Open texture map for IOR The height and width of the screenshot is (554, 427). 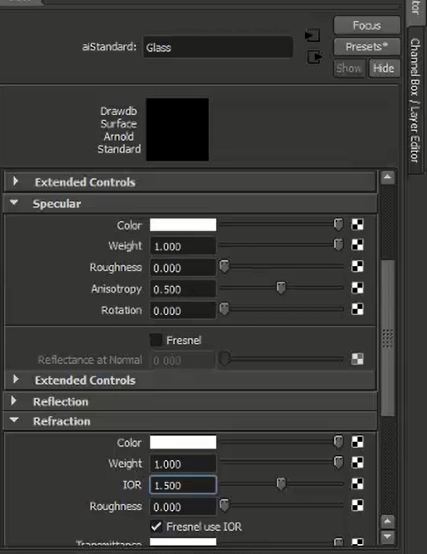tap(357, 484)
